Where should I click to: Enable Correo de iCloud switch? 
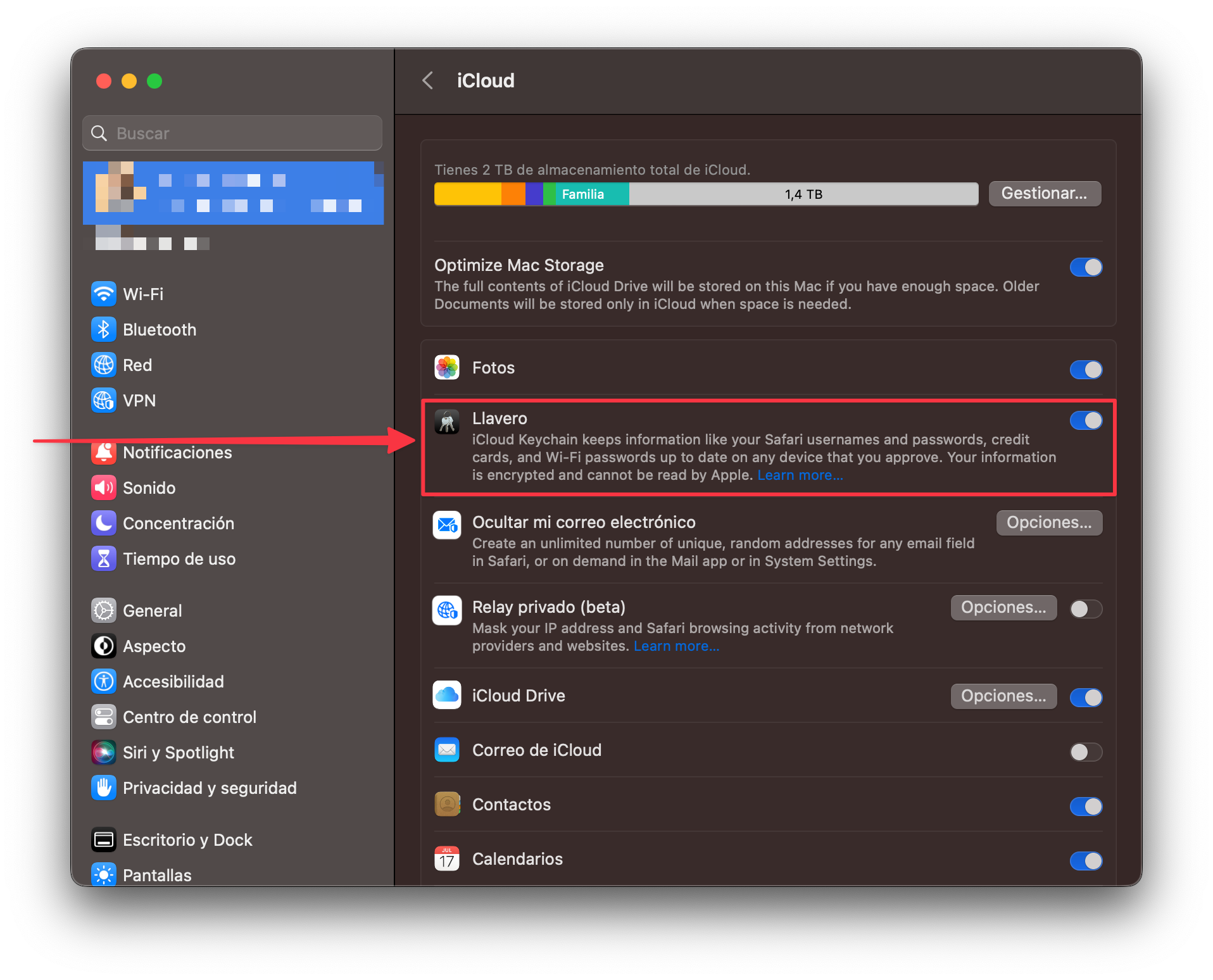click(x=1086, y=752)
